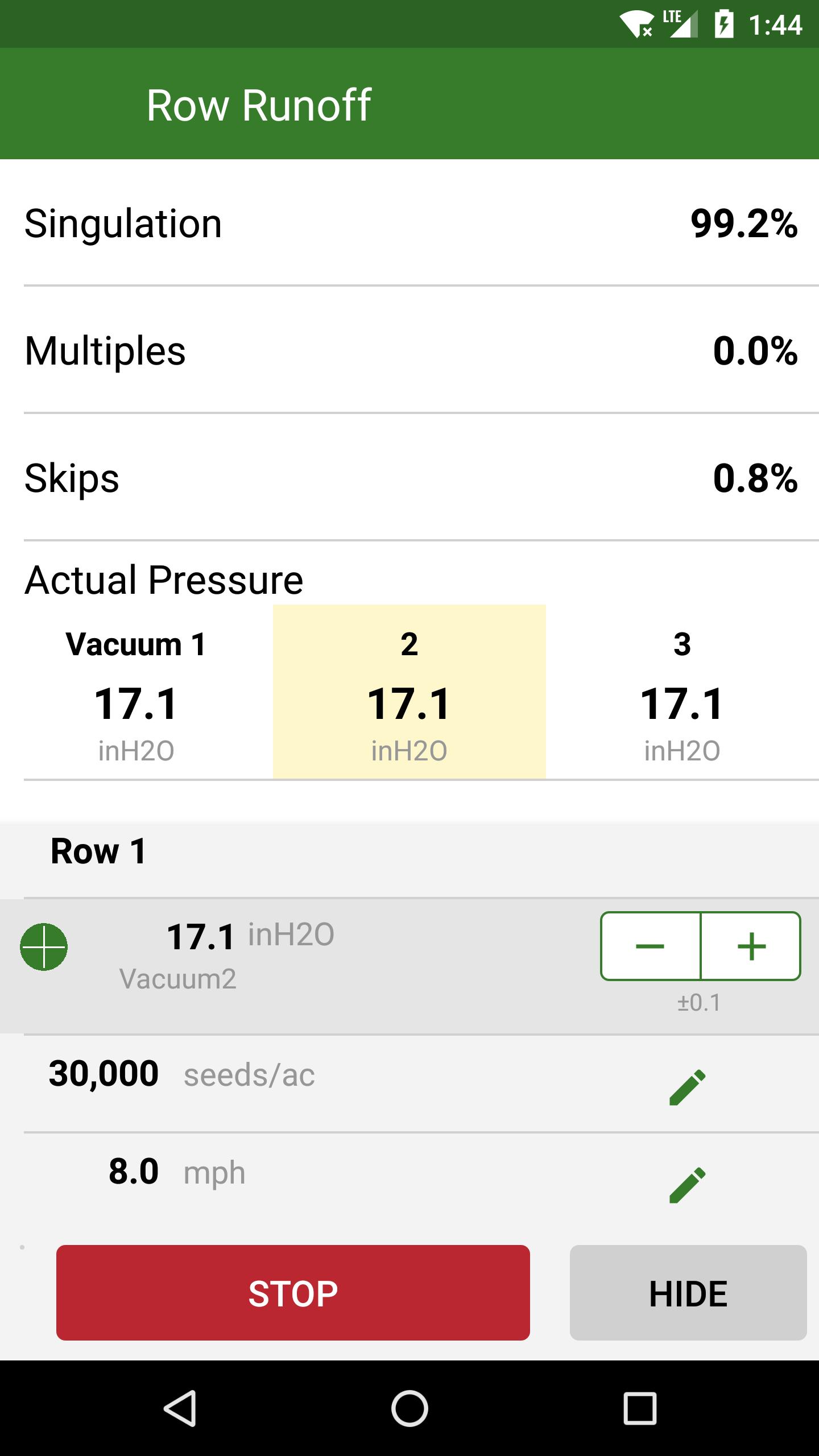Tap the green crosshair target icon
The image size is (819, 1456).
44,946
